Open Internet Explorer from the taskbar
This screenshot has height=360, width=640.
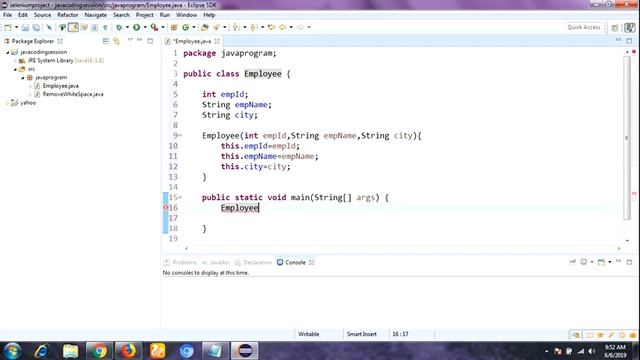click(x=41, y=351)
